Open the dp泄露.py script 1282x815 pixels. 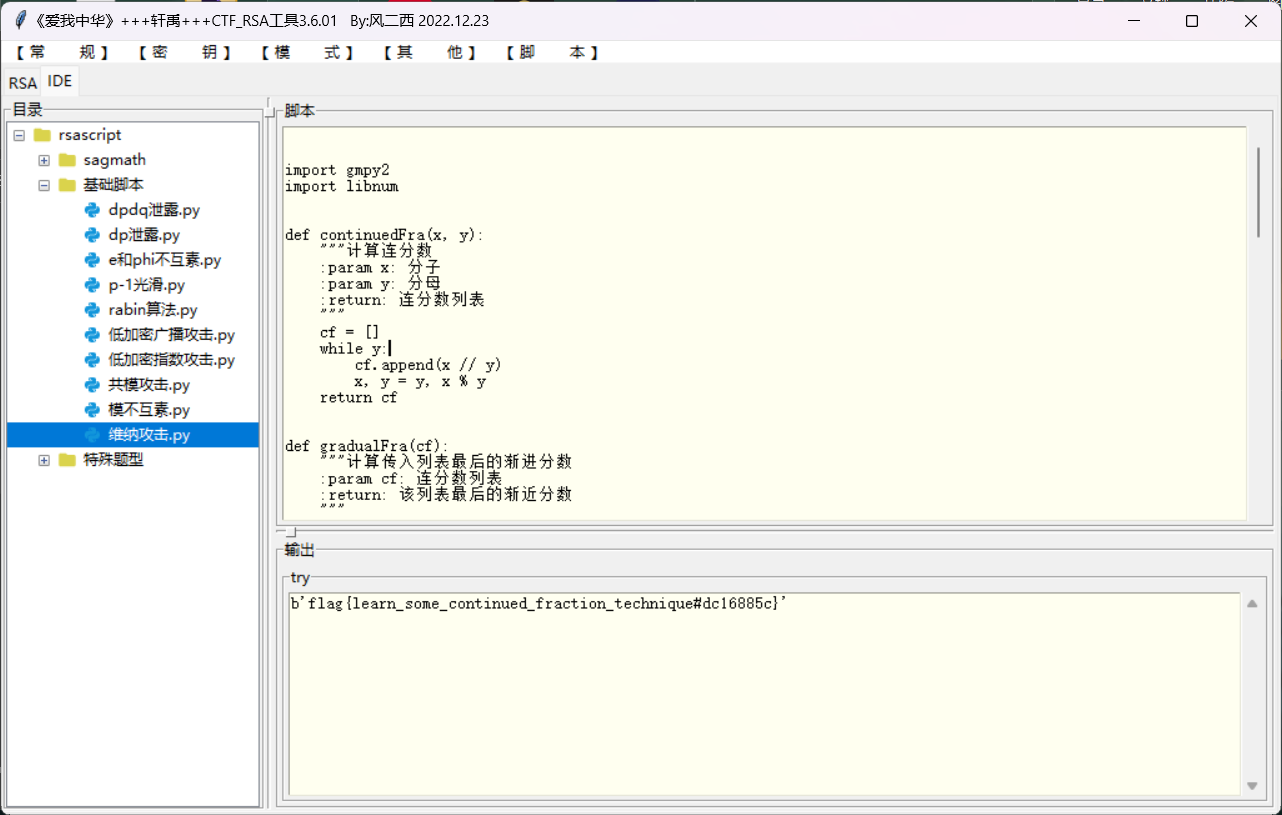(x=144, y=235)
